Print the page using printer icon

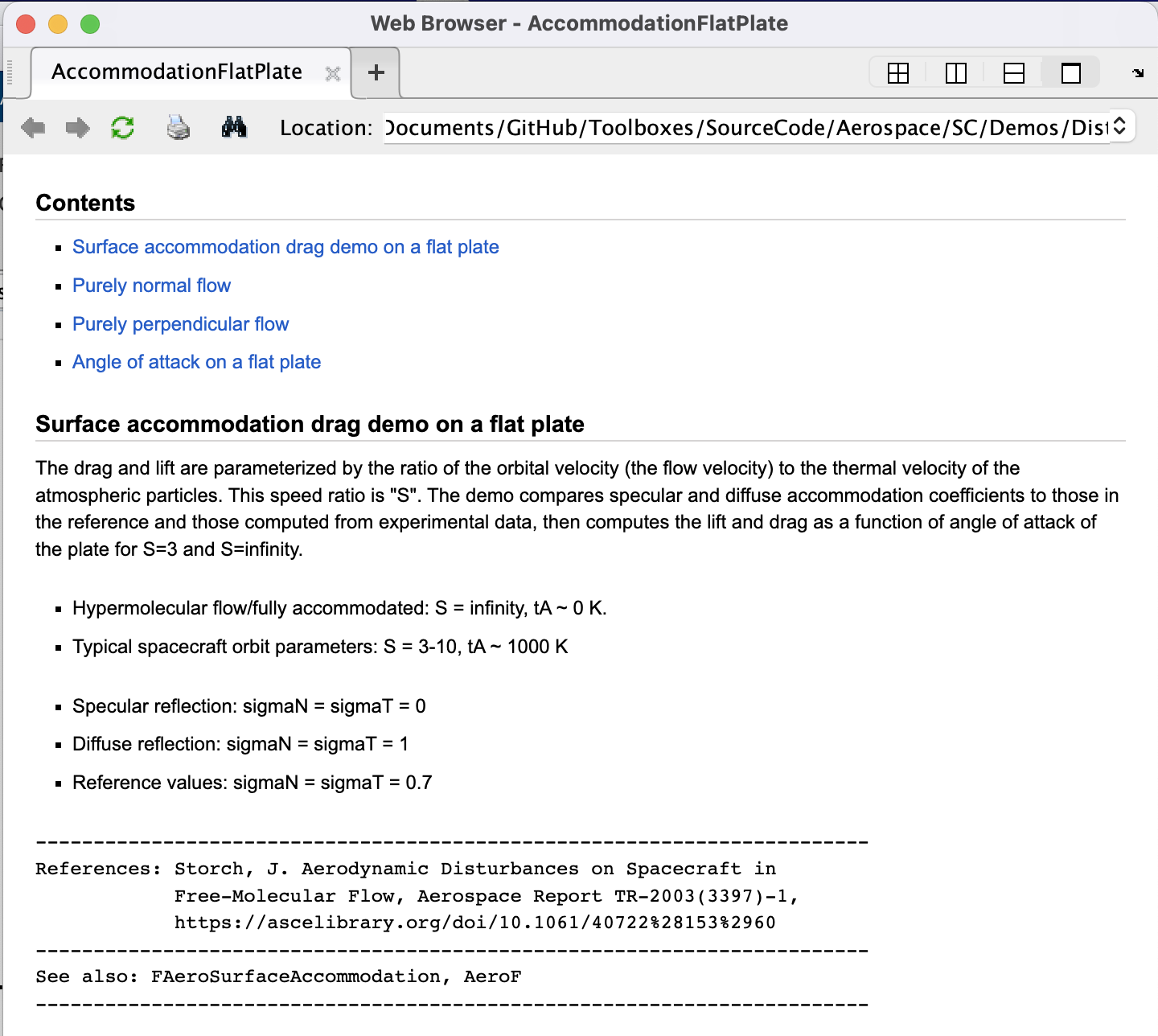(x=178, y=127)
